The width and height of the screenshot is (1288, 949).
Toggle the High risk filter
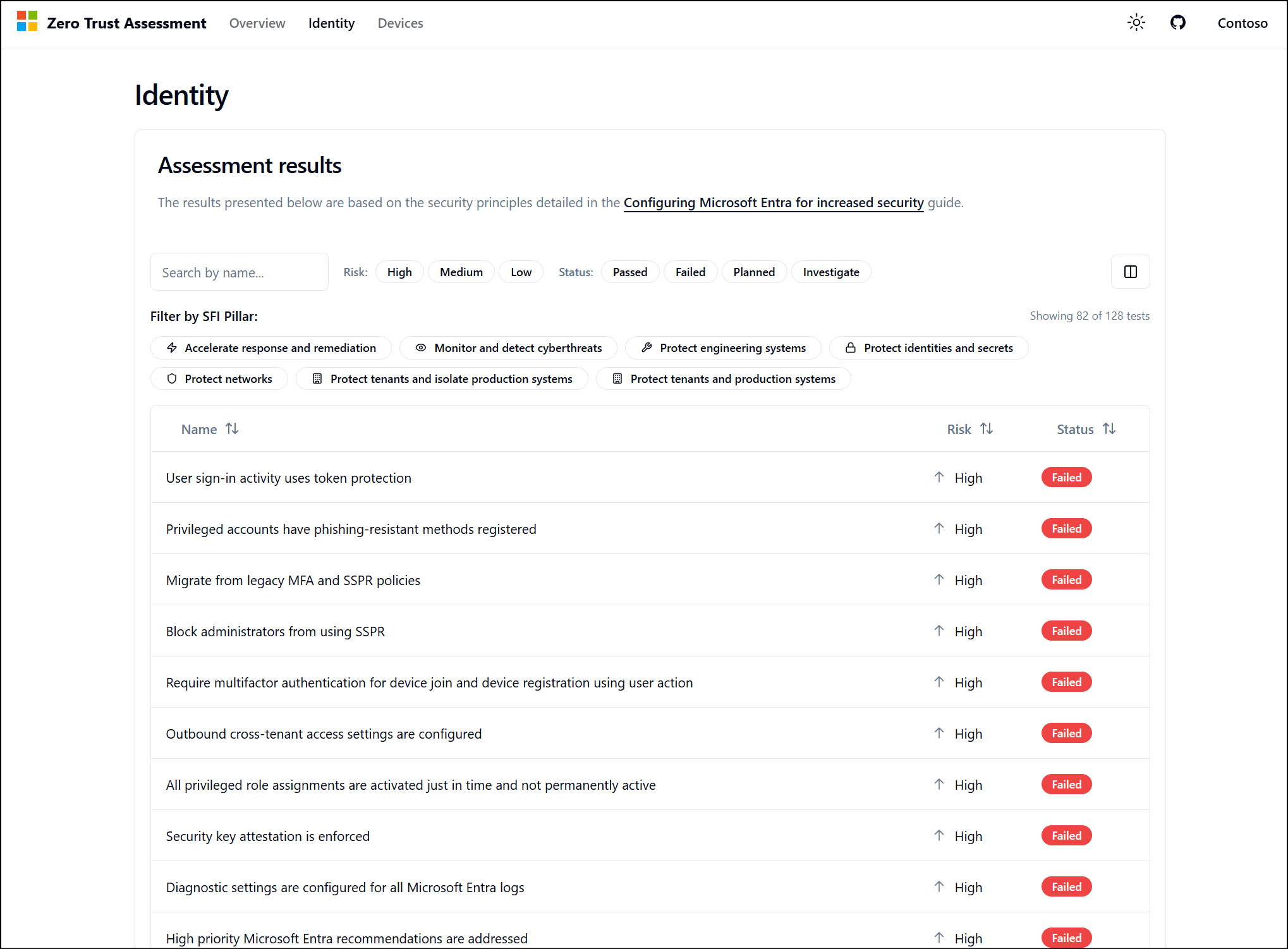click(x=399, y=272)
